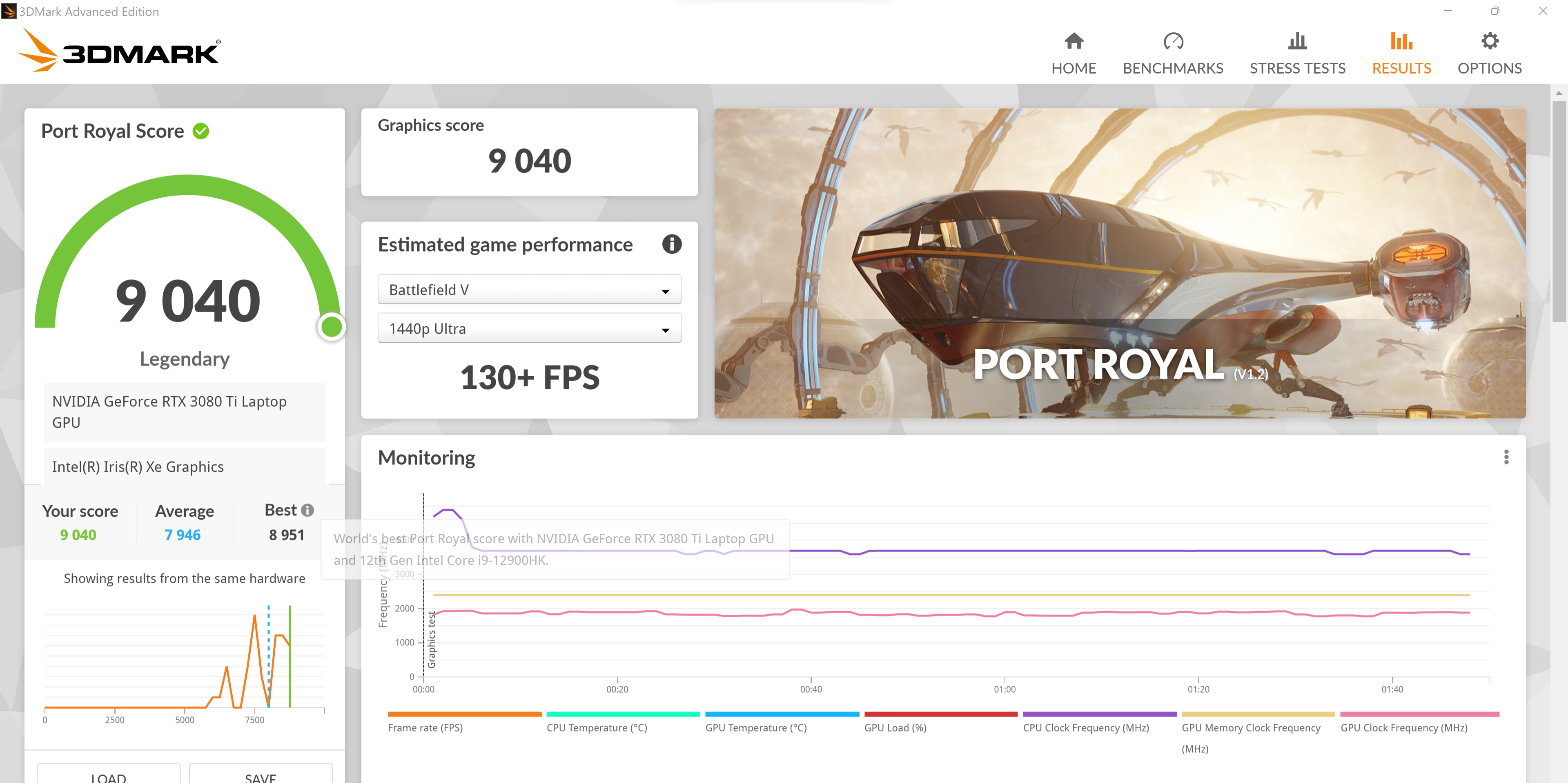Click the info icon beside Best score
Viewport: 1568px width, 783px height.
click(308, 510)
